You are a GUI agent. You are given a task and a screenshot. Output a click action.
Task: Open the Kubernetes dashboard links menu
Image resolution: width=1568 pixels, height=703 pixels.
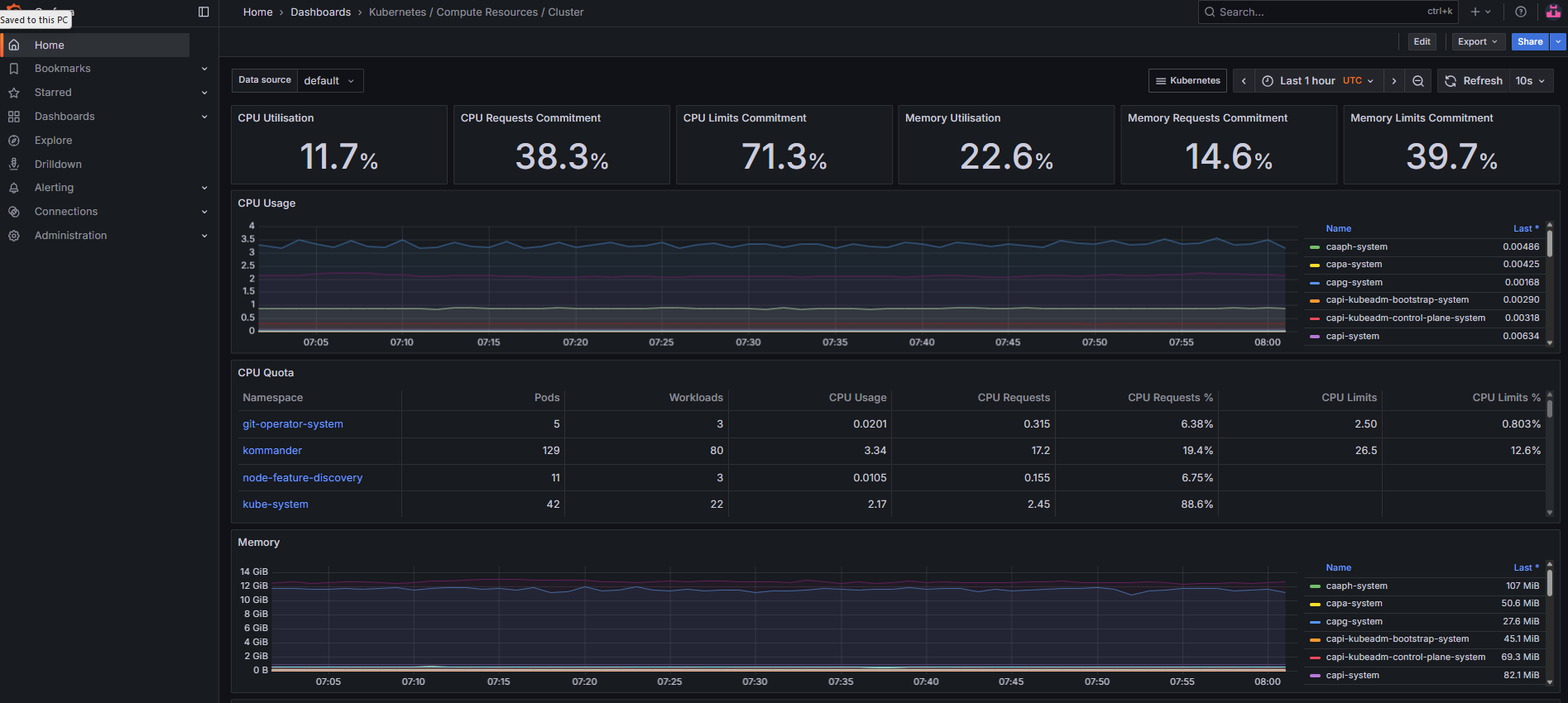(1187, 81)
